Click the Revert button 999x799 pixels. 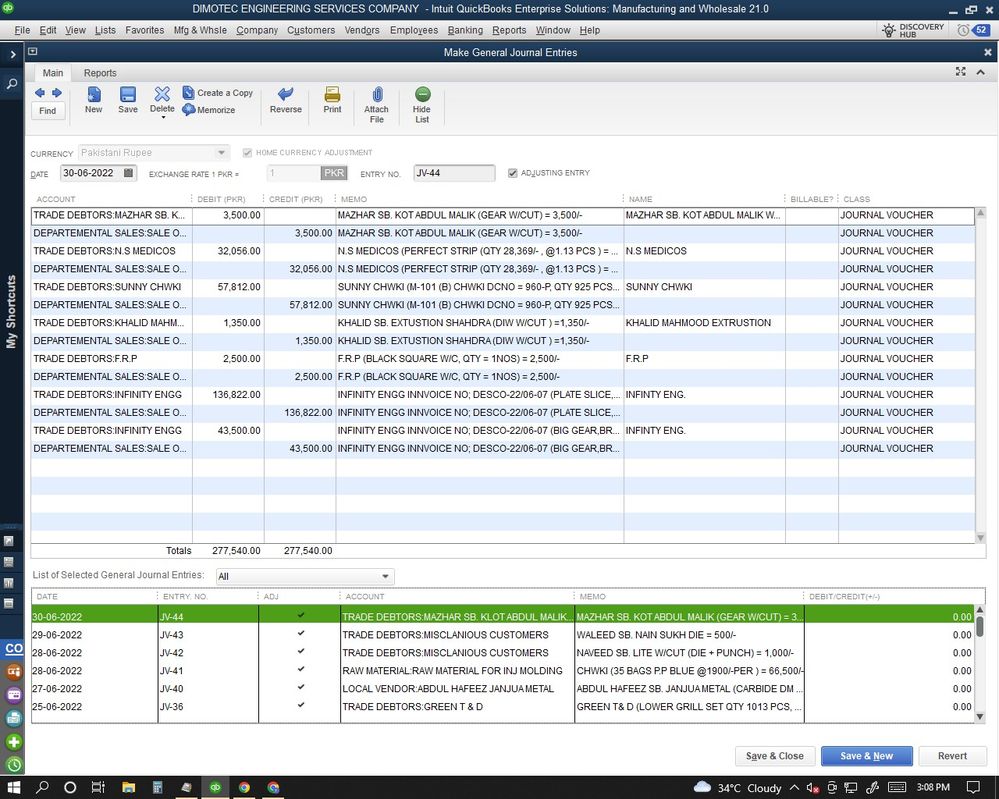tap(952, 756)
